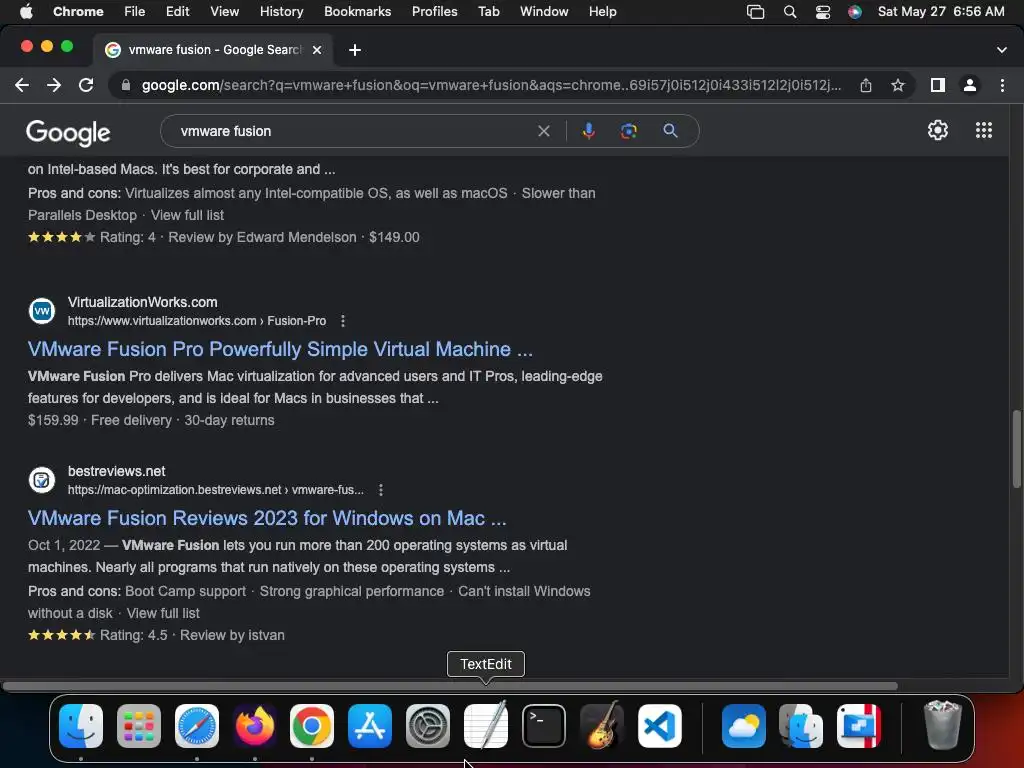Click the VirtualizationWorks site favicon
This screenshot has height=768, width=1024.
click(42, 311)
